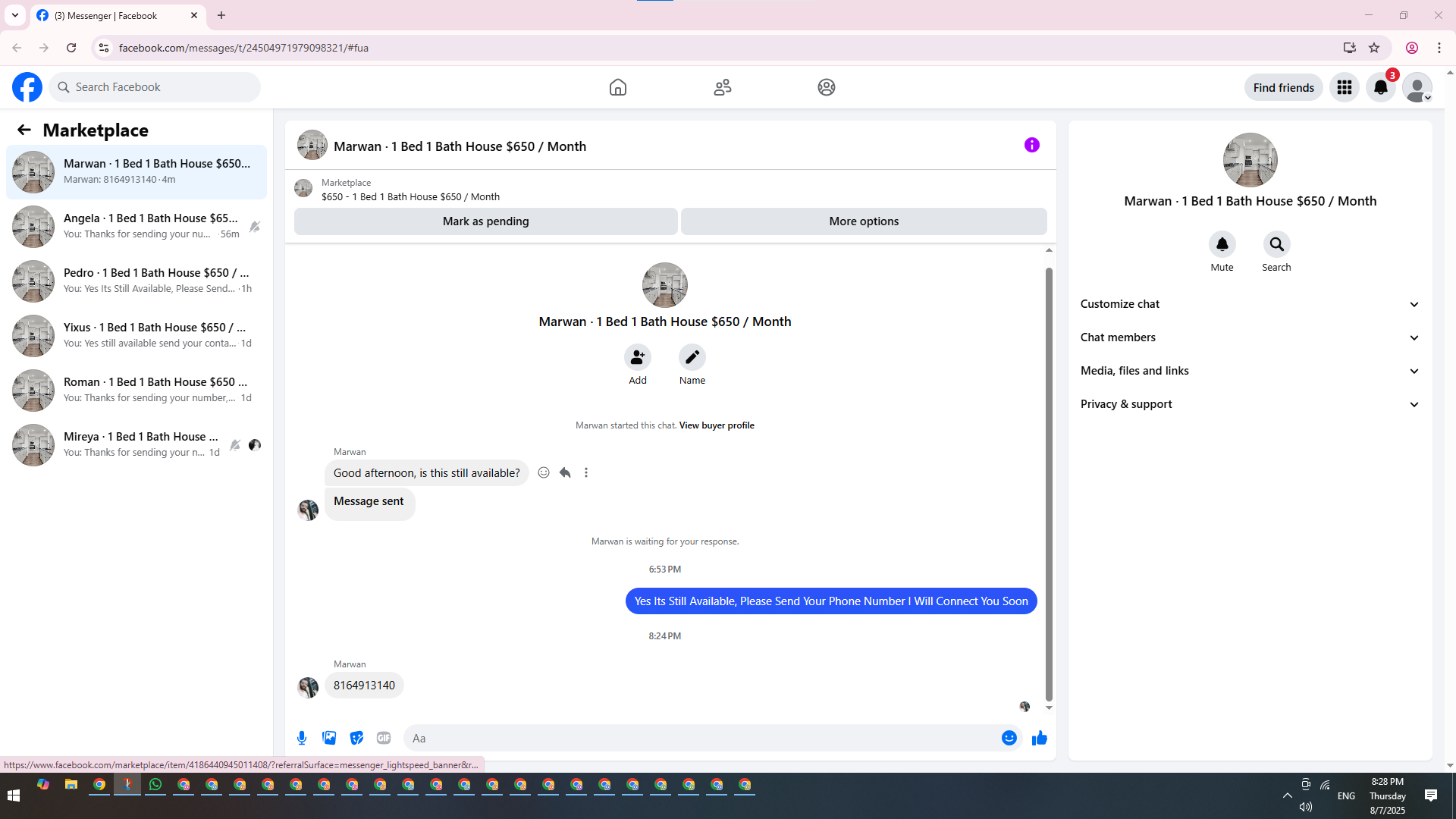Click the chat scroll-down arrow
The width and height of the screenshot is (1456, 819).
[1049, 708]
